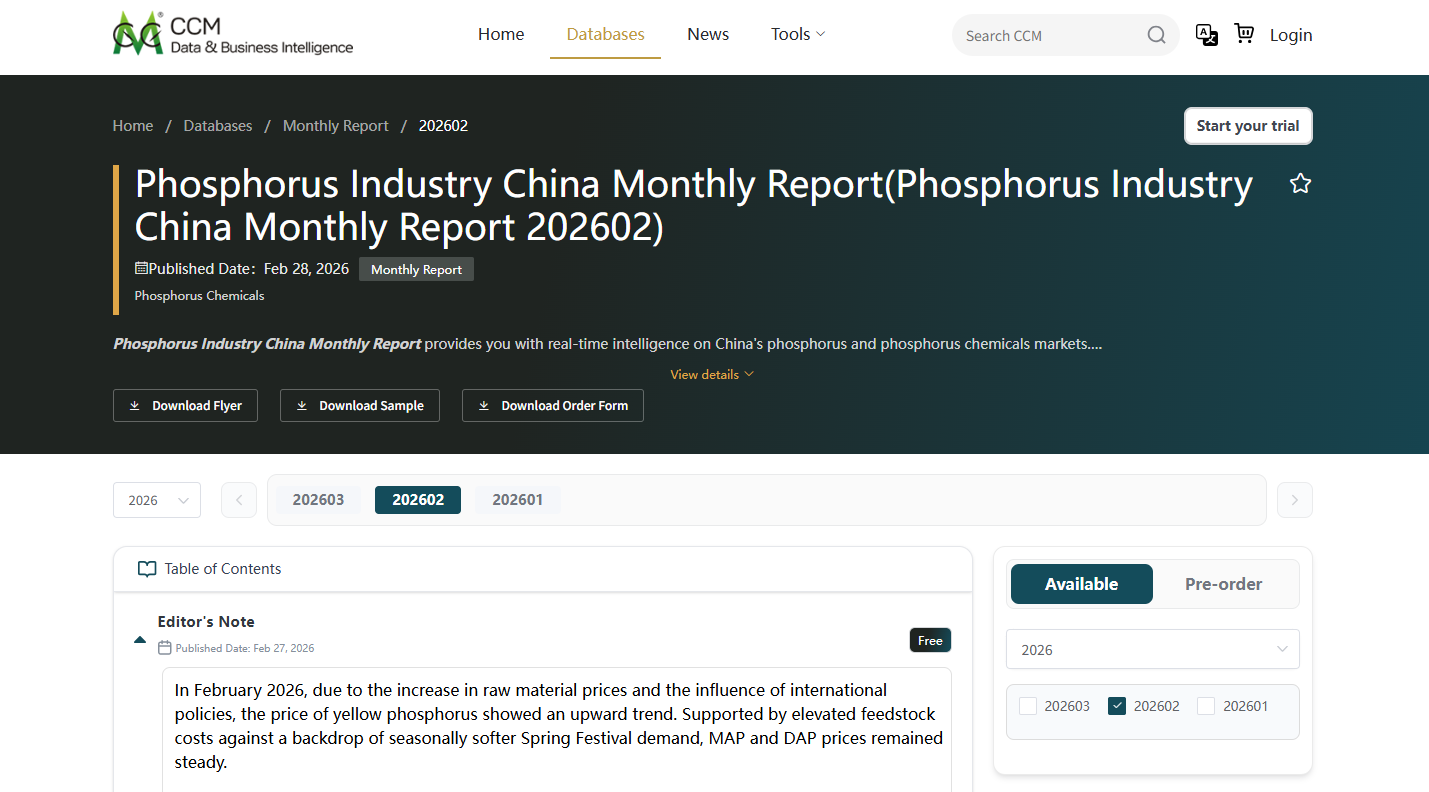Open the 2026 year dropdown in sidebar
Screen dimensions: 1429x792
coord(1152,649)
